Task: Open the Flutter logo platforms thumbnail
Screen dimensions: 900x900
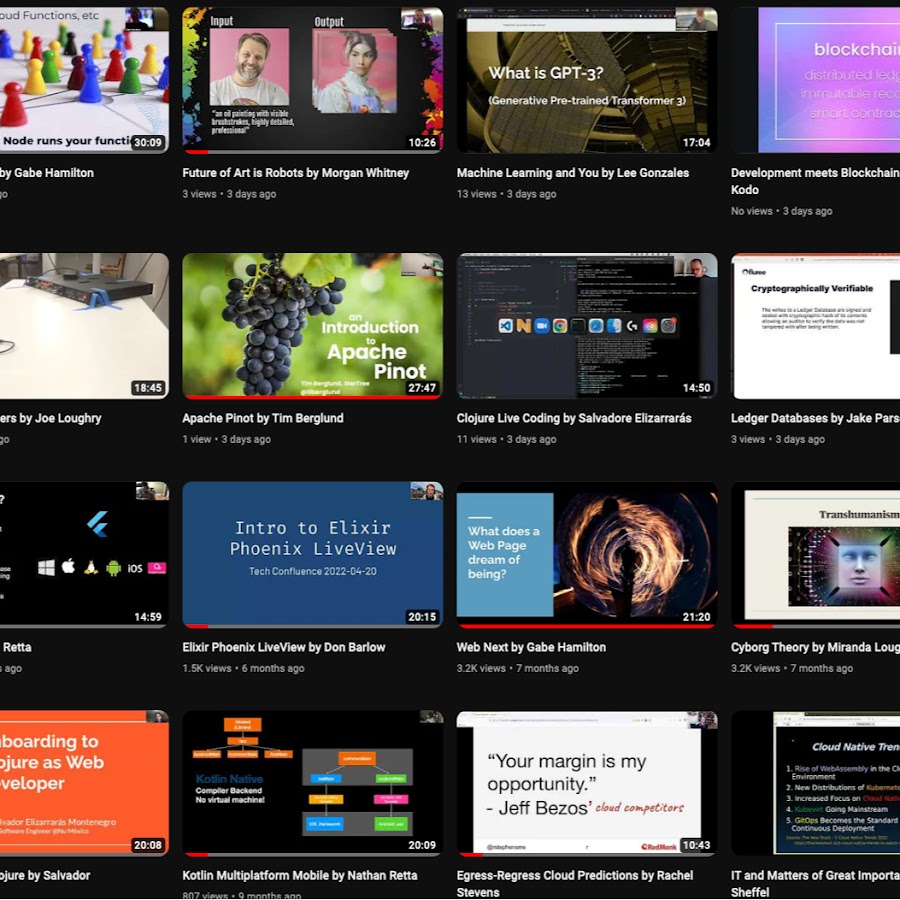Action: click(x=84, y=554)
